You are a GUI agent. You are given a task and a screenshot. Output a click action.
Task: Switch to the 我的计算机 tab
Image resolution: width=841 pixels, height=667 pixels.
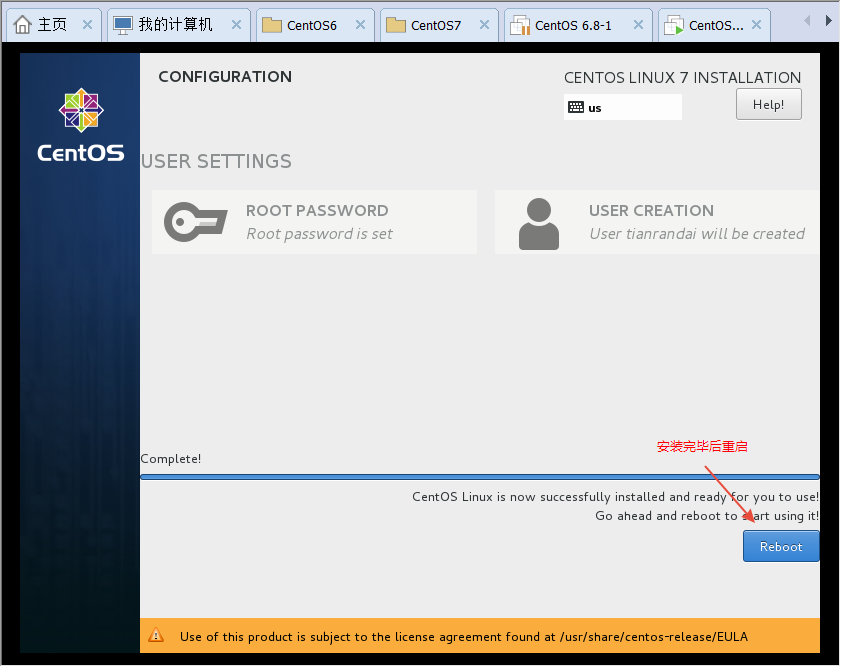pos(179,25)
